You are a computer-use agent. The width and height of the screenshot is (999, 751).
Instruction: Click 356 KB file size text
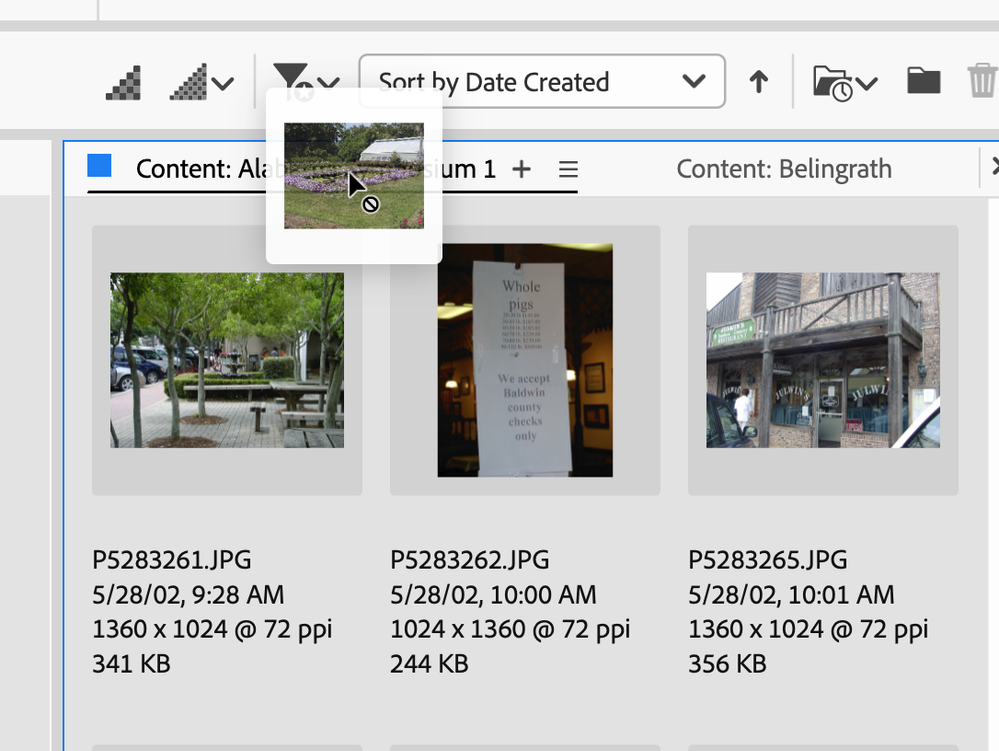[x=727, y=664]
